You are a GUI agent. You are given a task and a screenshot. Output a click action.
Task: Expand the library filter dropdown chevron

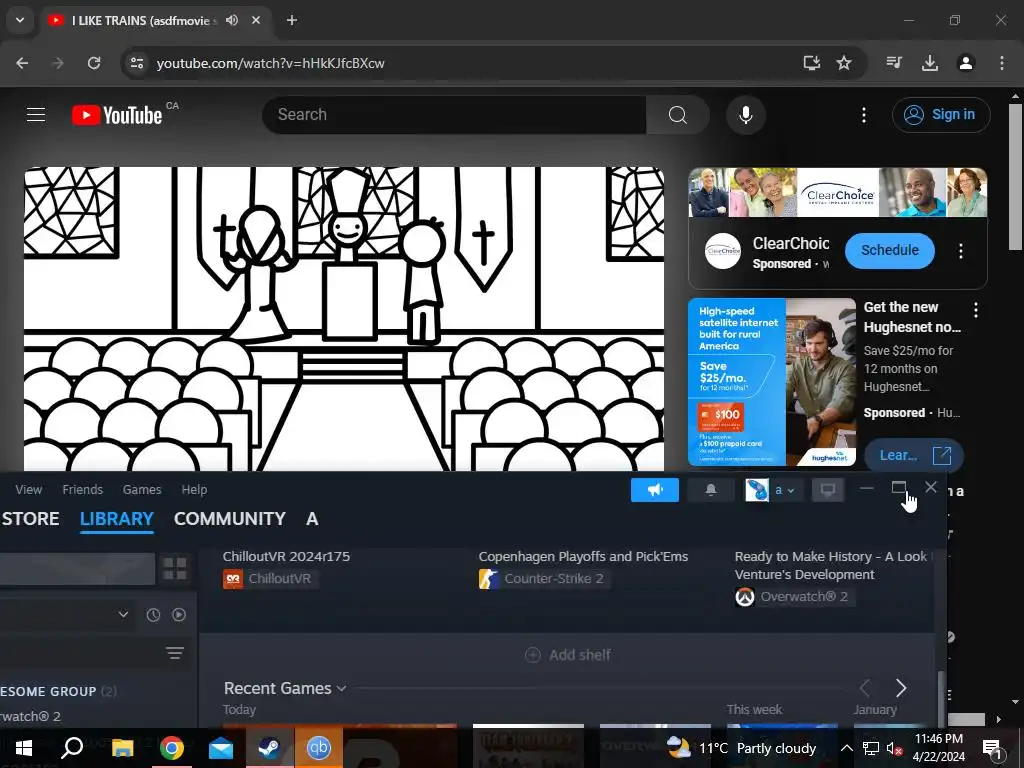tap(123, 615)
